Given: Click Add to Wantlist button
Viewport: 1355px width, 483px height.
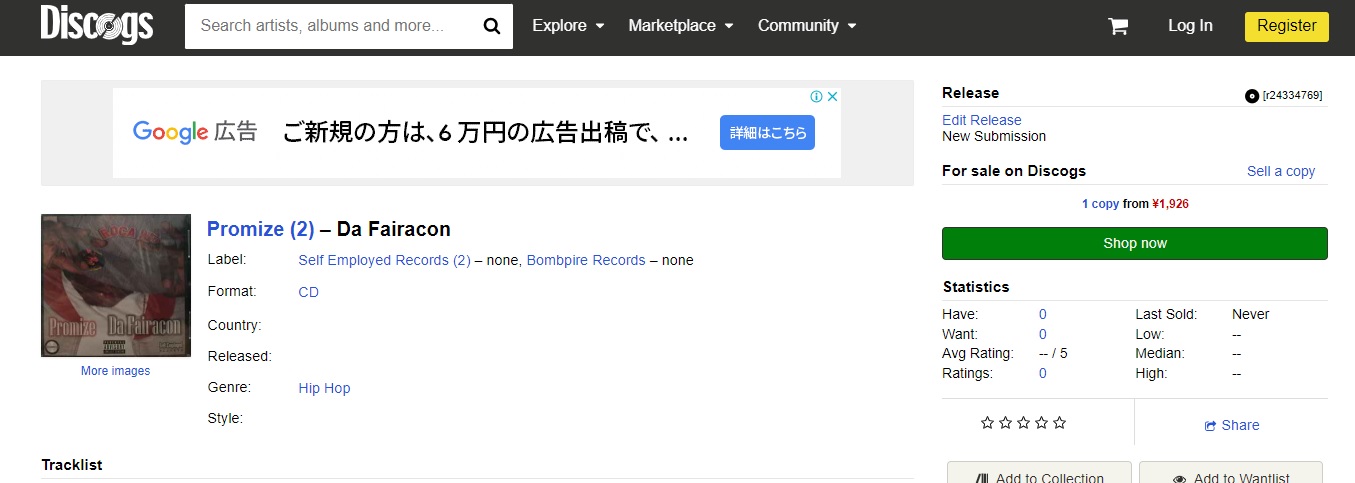Looking at the screenshot, I should coord(1231,473).
